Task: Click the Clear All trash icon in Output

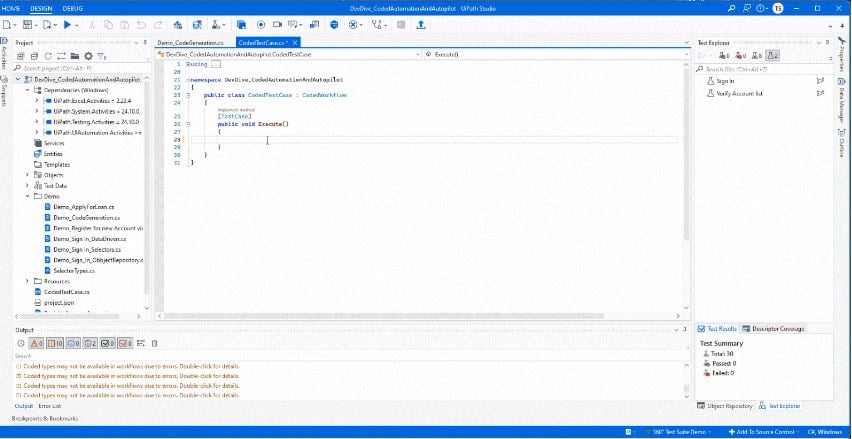Action: point(154,343)
